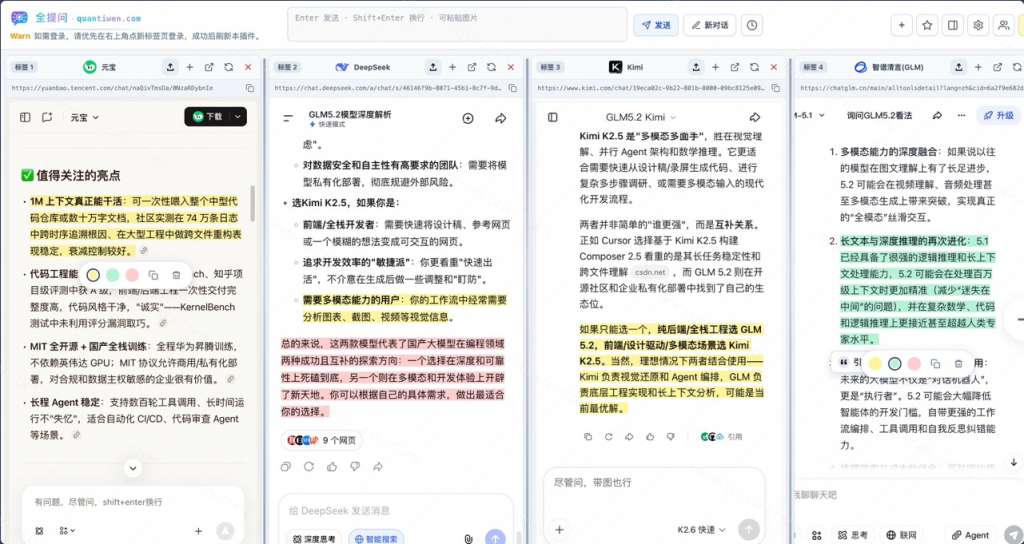Add panel via plus in 智谱清言 header
This screenshot has width=1024, height=544.
tap(978, 67)
